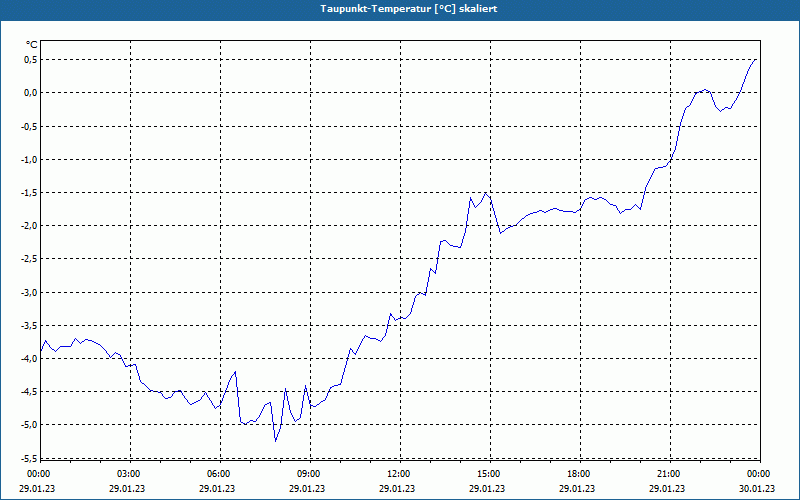Click the 03:00 time label
Image resolution: width=800 pixels, height=500 pixels.
pos(129,474)
